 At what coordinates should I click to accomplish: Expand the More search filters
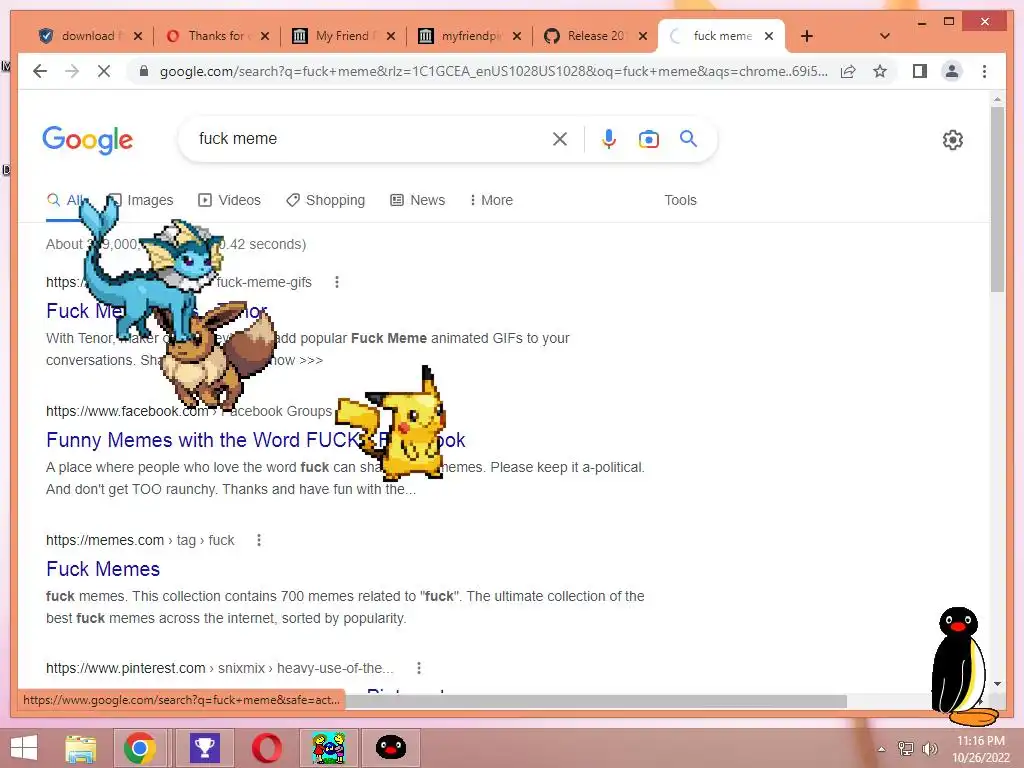pos(491,200)
